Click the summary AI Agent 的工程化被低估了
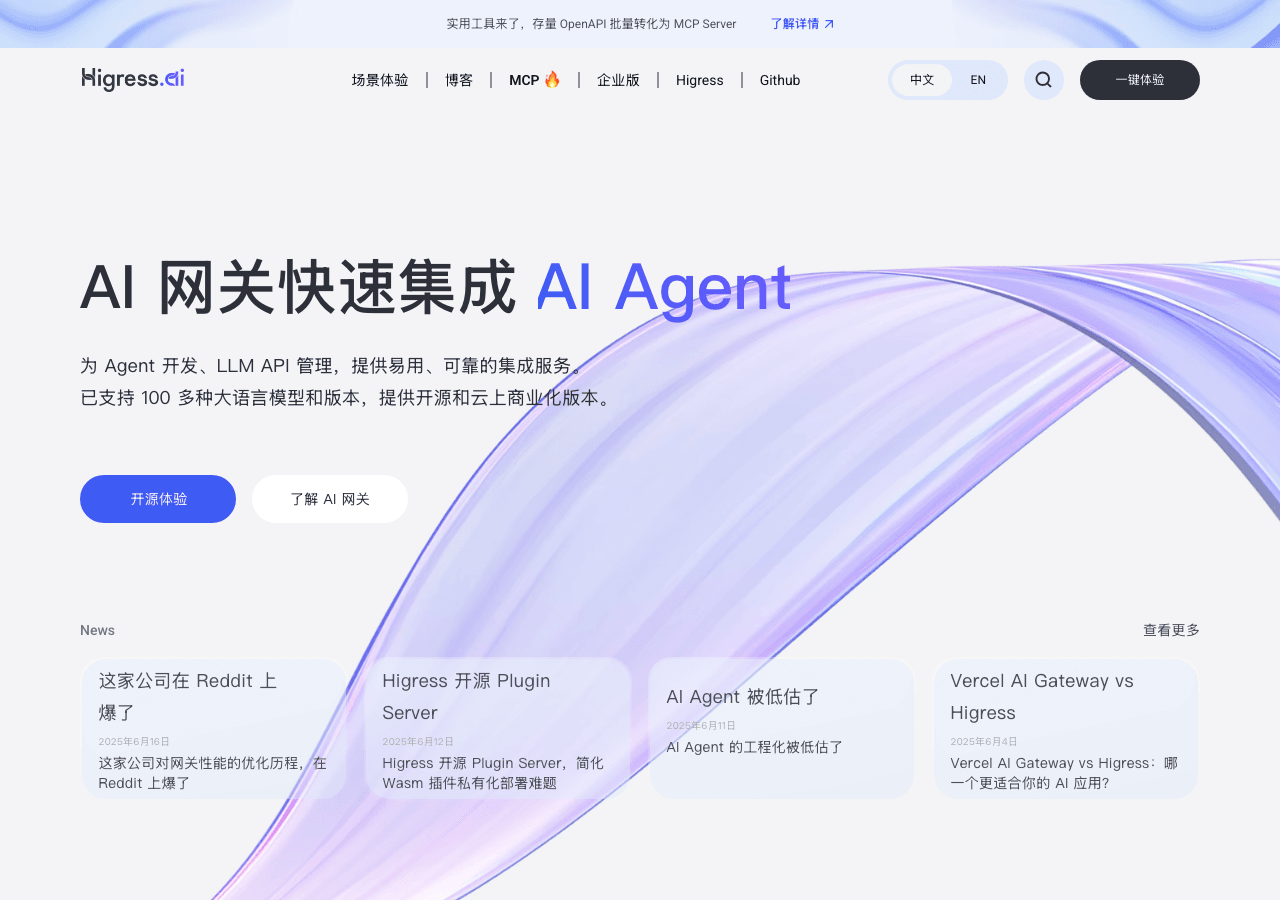This screenshot has height=900, width=1280. coord(755,747)
